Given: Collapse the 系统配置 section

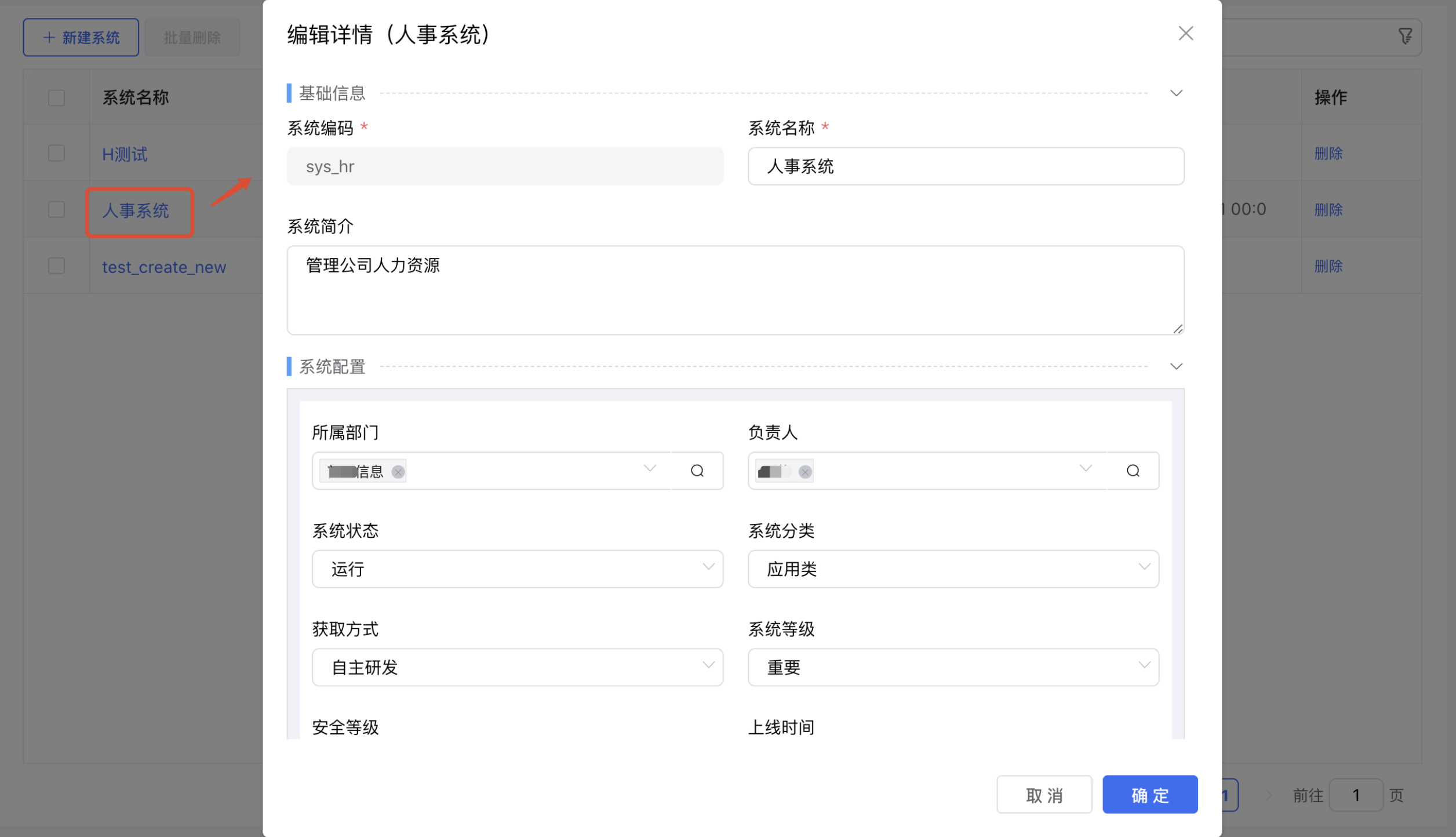Looking at the screenshot, I should click(x=1176, y=366).
